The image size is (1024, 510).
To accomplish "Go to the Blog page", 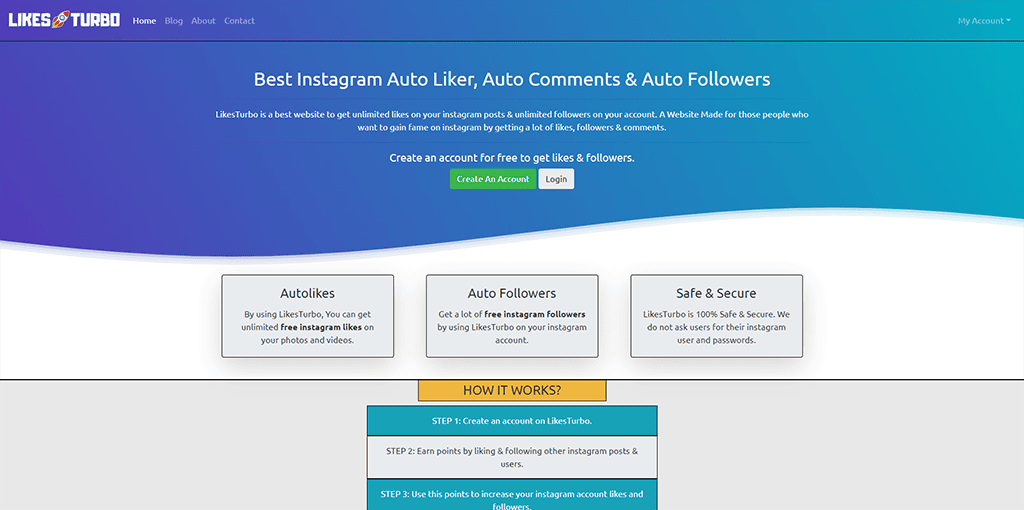I will [x=174, y=21].
